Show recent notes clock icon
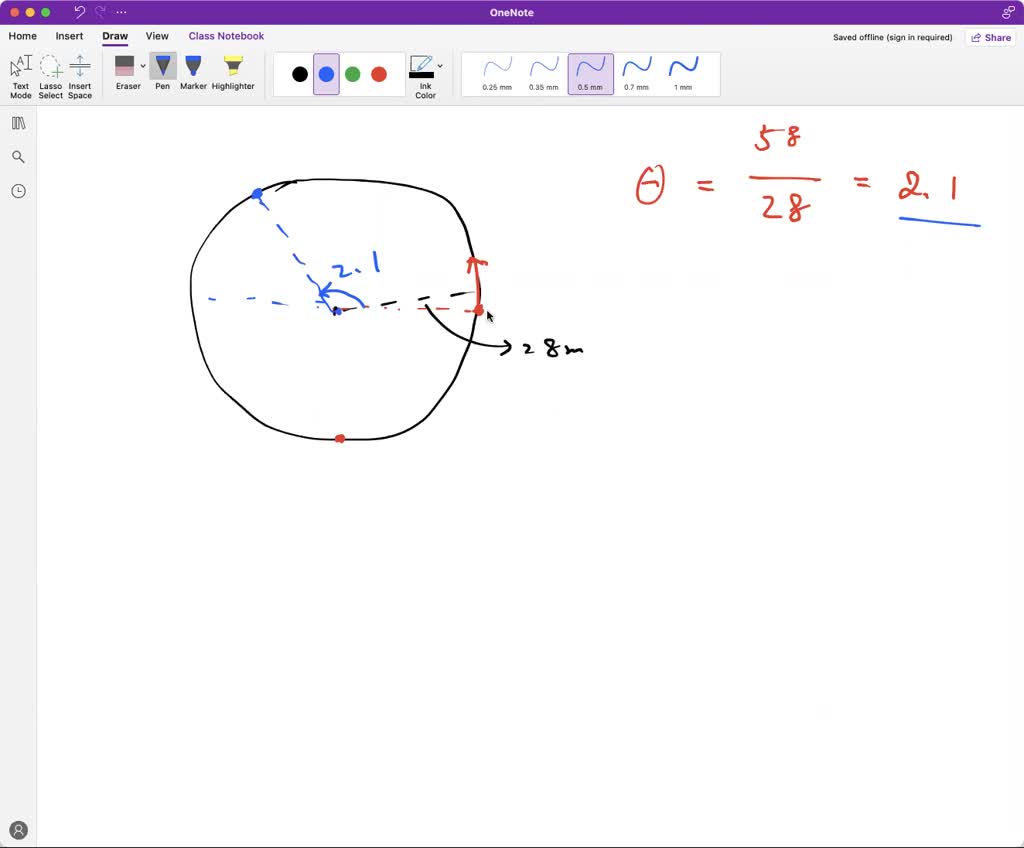This screenshot has height=848, width=1024. pos(18,191)
